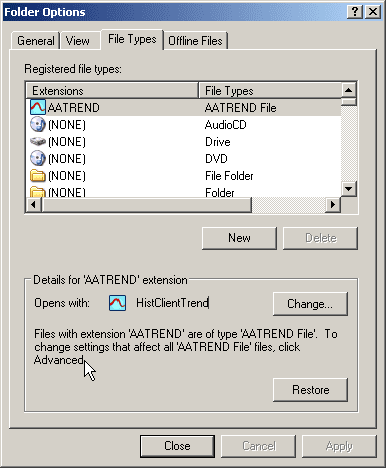This screenshot has width=386, height=468.
Task: Click the Close button at bottom
Action: click(x=177, y=446)
